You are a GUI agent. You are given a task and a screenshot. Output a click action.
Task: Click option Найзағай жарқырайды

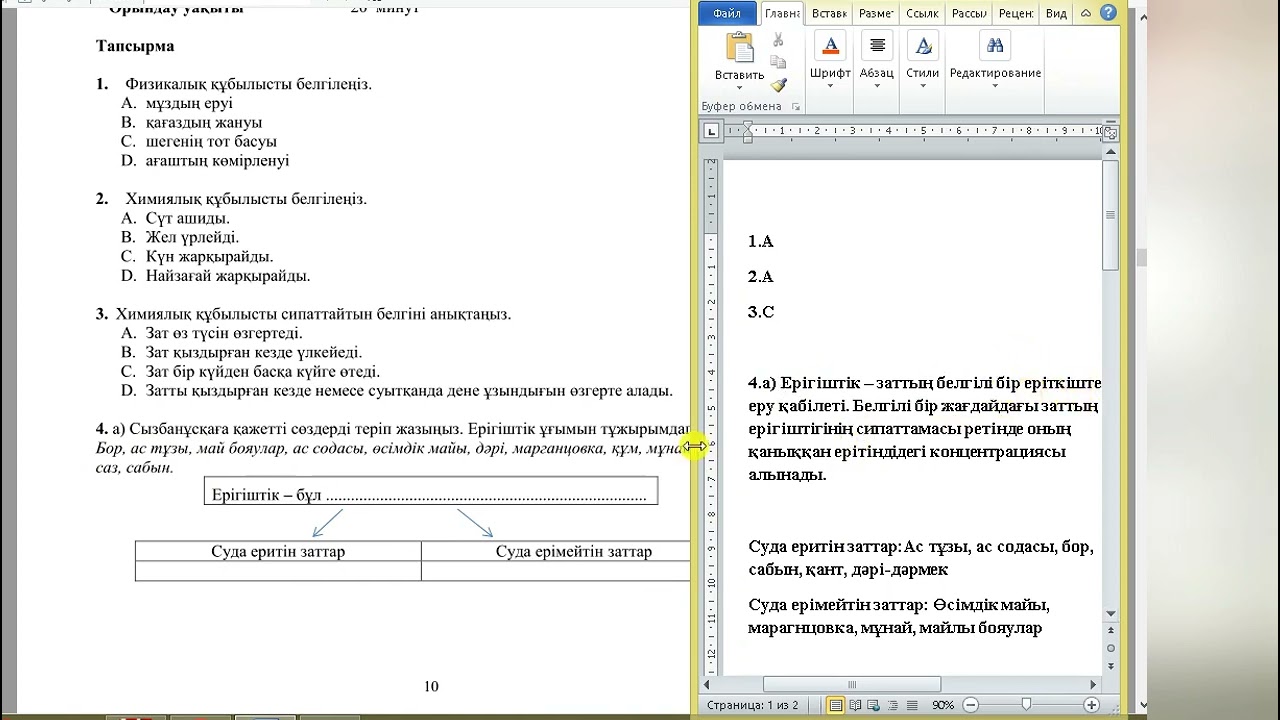228,276
